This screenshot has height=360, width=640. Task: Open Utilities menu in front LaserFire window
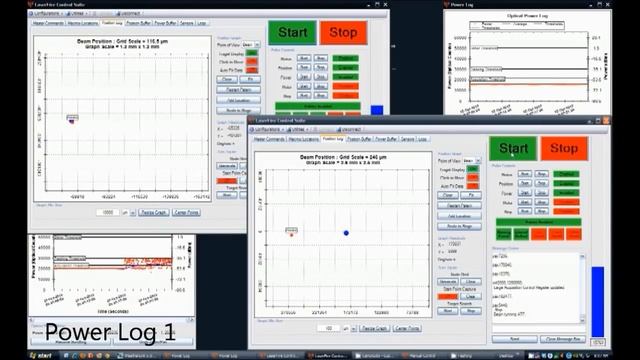point(297,129)
